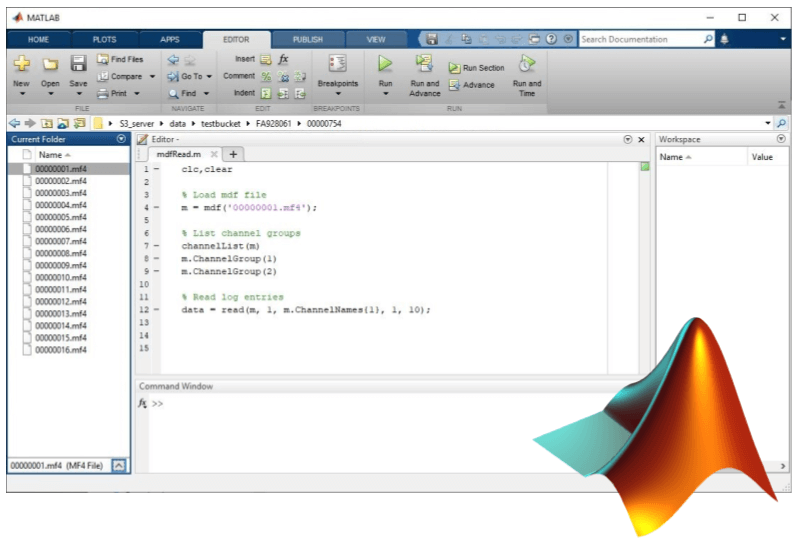The width and height of the screenshot is (800, 540).
Task: Open the notifications bell icon
Action: click(x=724, y=39)
